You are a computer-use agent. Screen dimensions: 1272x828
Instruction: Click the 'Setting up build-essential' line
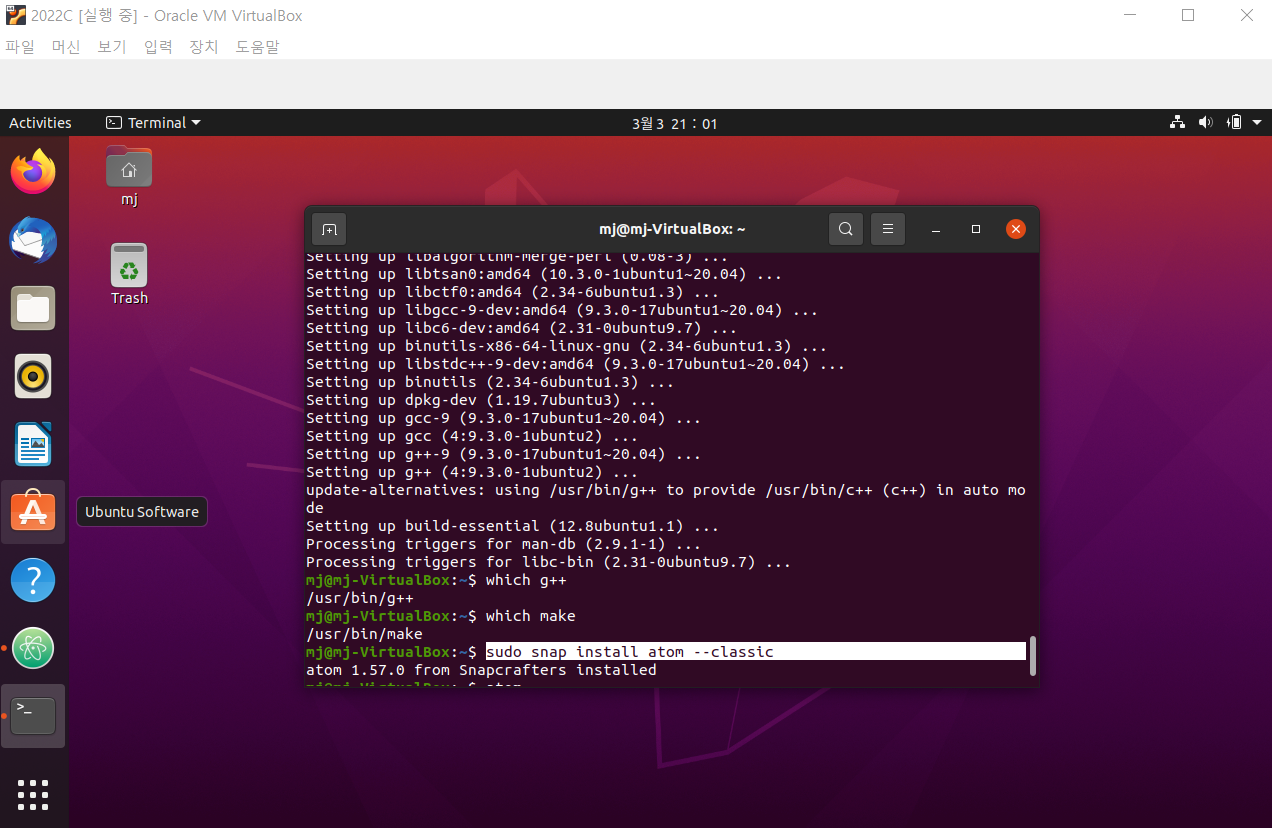pos(512,526)
